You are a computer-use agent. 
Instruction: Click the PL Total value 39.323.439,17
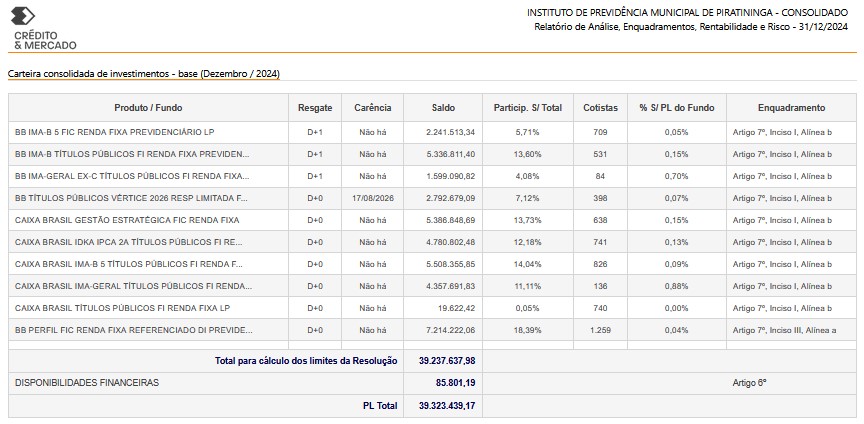click(447, 406)
